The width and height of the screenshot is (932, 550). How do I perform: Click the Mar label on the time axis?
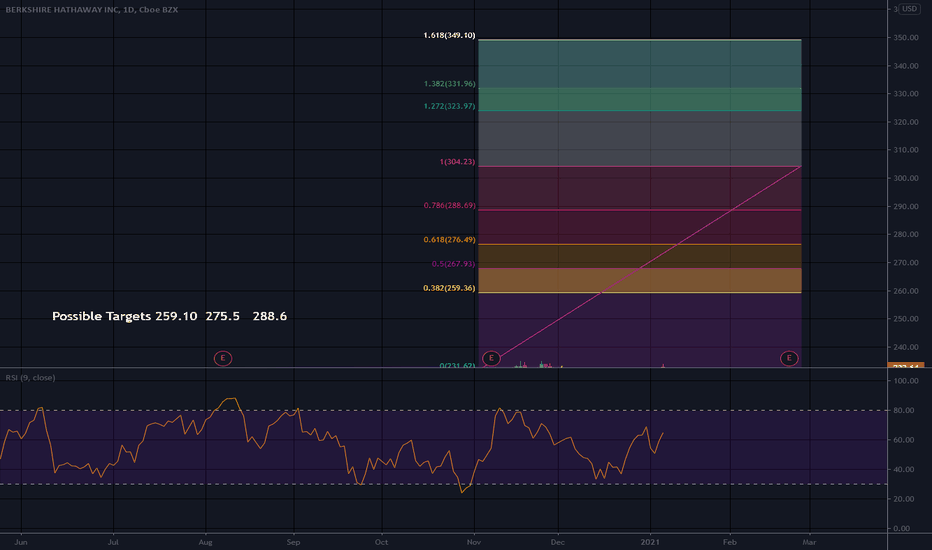pos(809,542)
